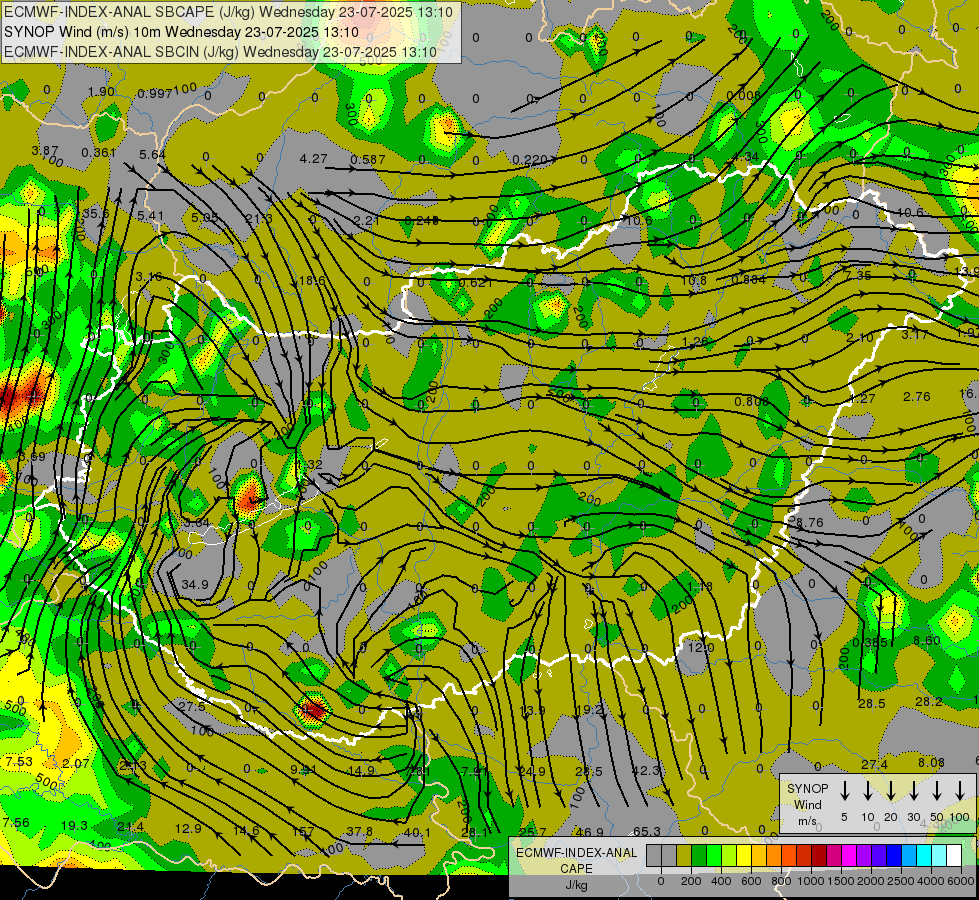Screen dimensions: 979x900
Task: Click the 18.6 value on the map
Action: click(312, 280)
